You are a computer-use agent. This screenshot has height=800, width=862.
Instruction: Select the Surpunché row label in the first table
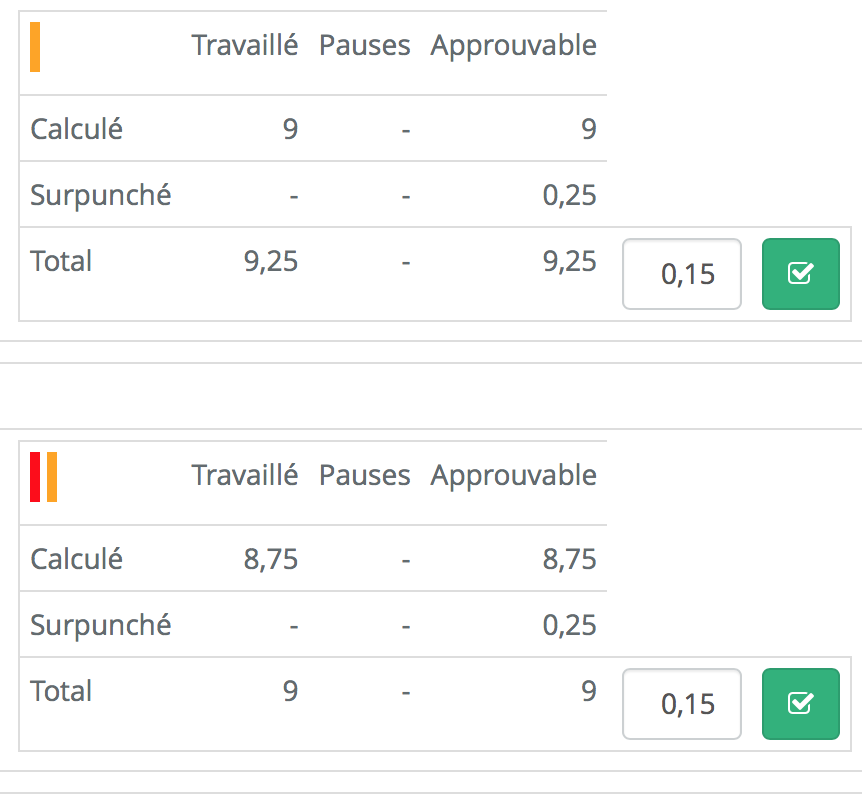(101, 195)
